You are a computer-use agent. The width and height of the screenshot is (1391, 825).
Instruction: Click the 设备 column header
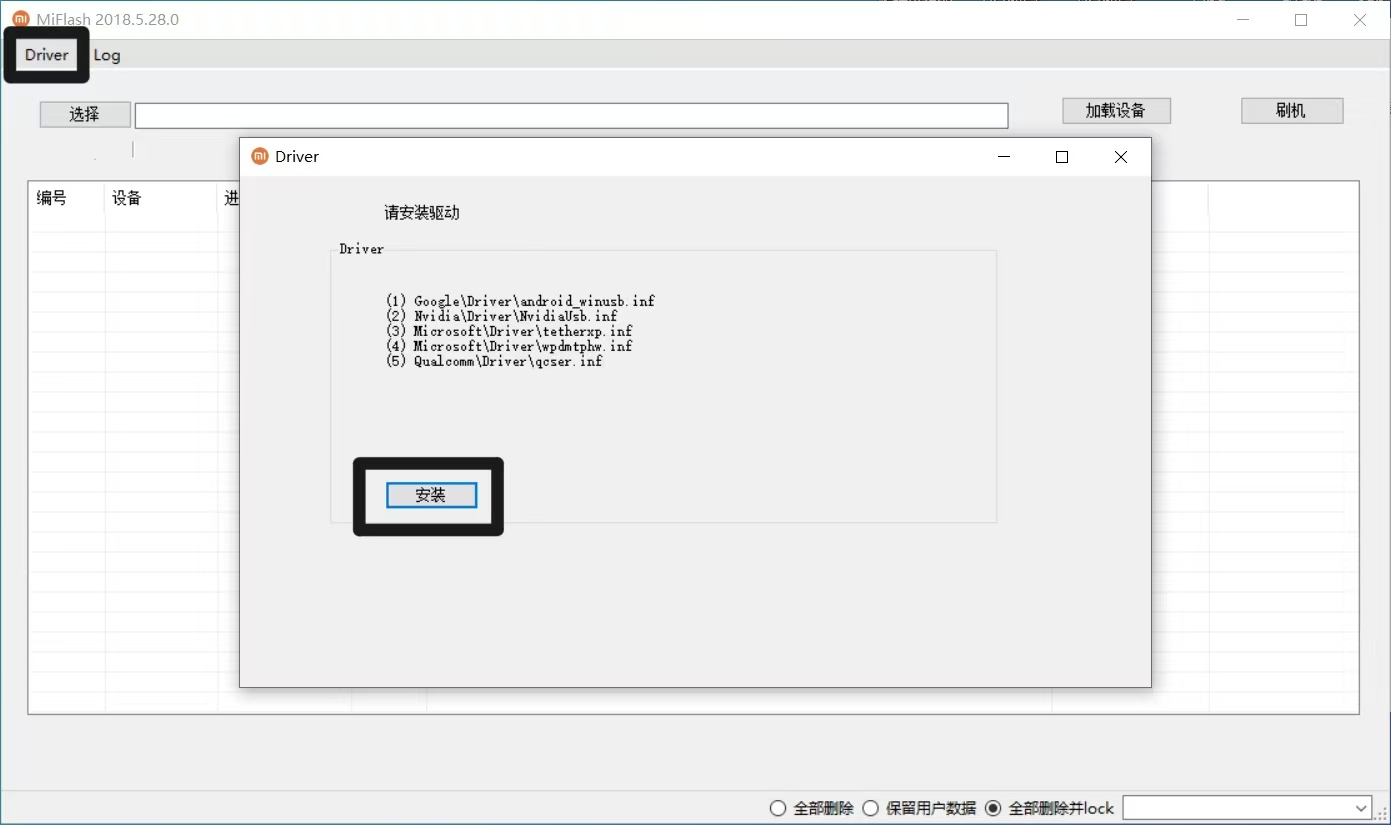[x=127, y=198]
